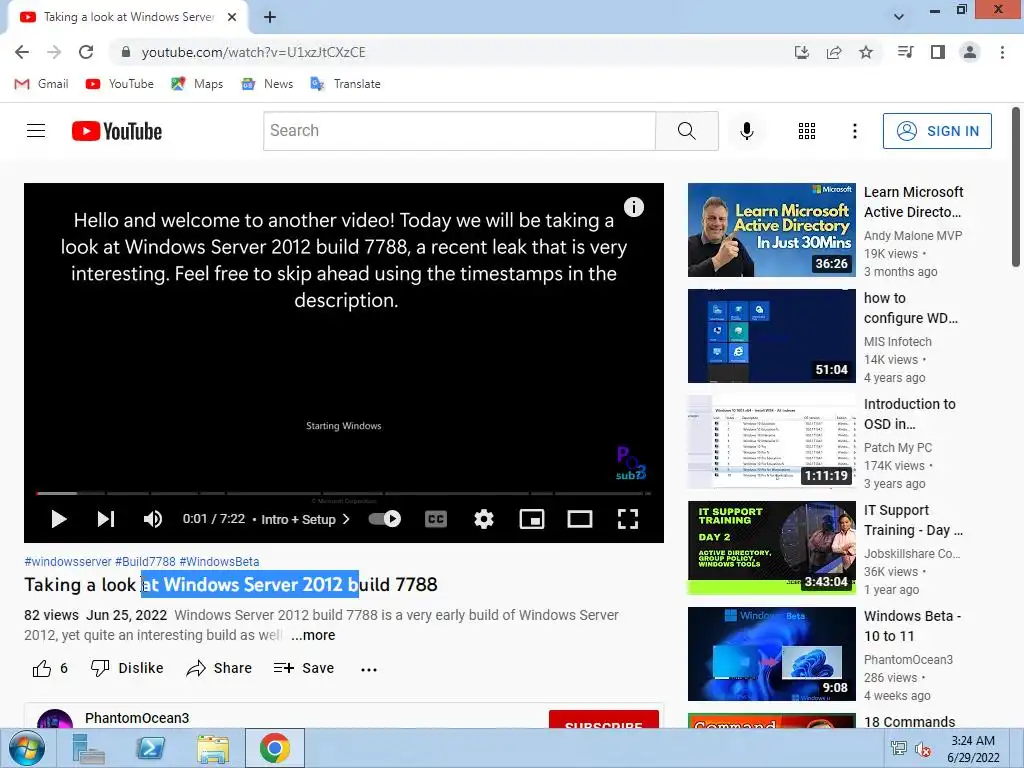Open YouTube settings three-dot menu
Viewport: 1024px width, 768px height.
854,131
